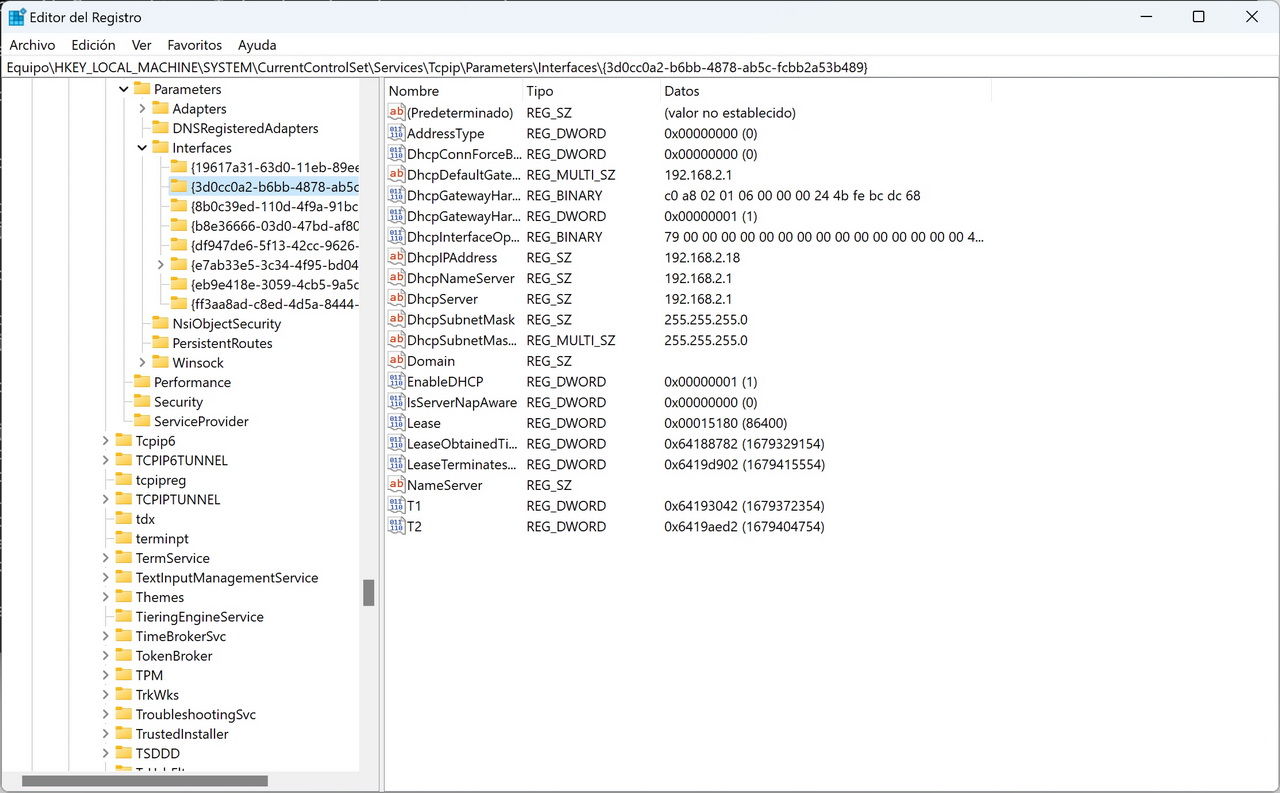Click the (Predeterminado) string icon
Screen dimensions: 1280x793
[x=396, y=113]
